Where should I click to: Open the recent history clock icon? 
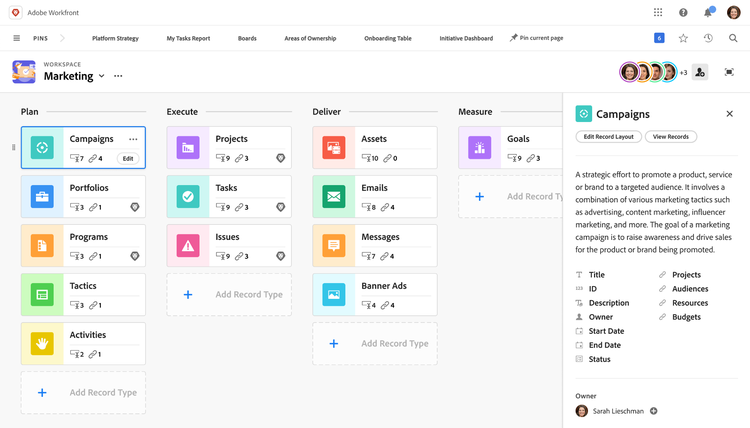coord(708,38)
